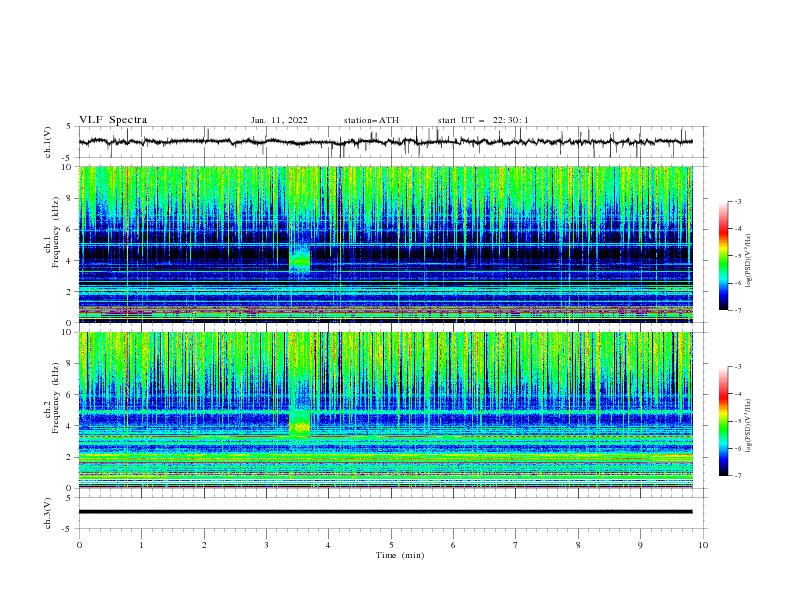Click the "VLF Spectra" title text
Viewport: 792px width, 612px height.
tap(113, 120)
